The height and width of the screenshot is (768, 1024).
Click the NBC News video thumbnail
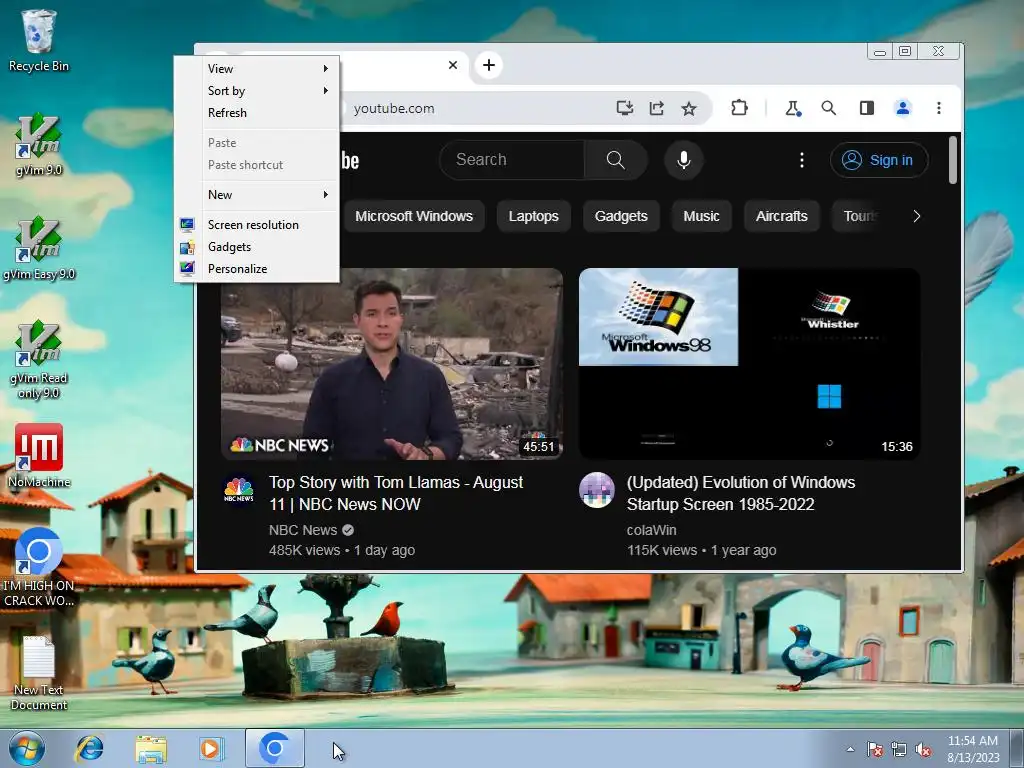pos(392,364)
